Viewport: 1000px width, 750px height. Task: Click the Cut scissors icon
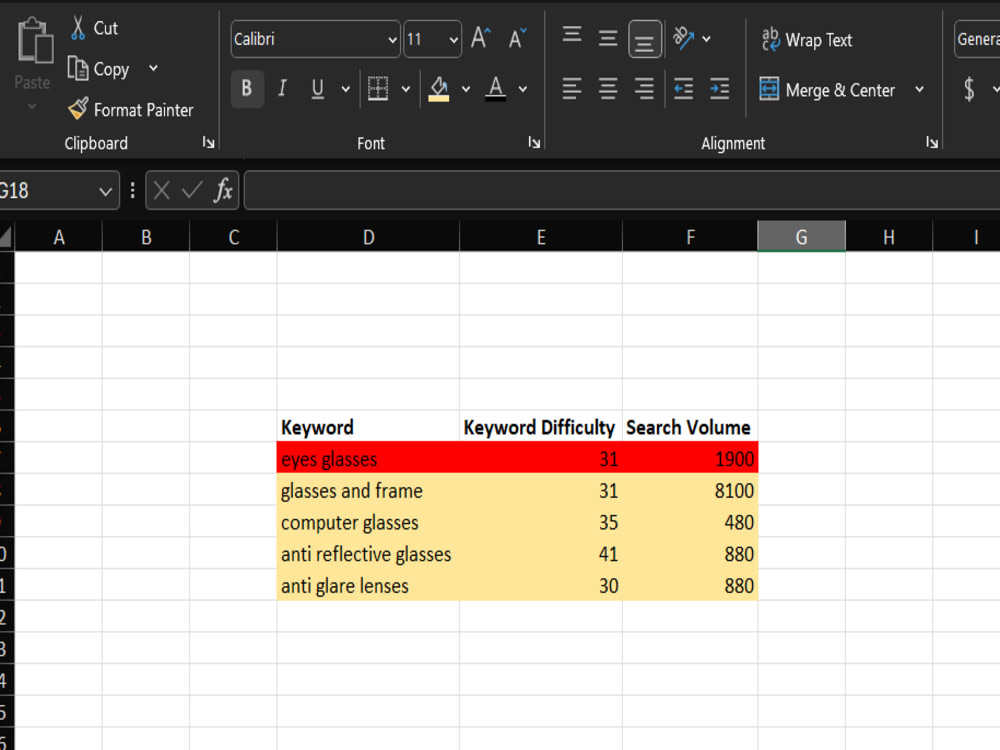78,28
